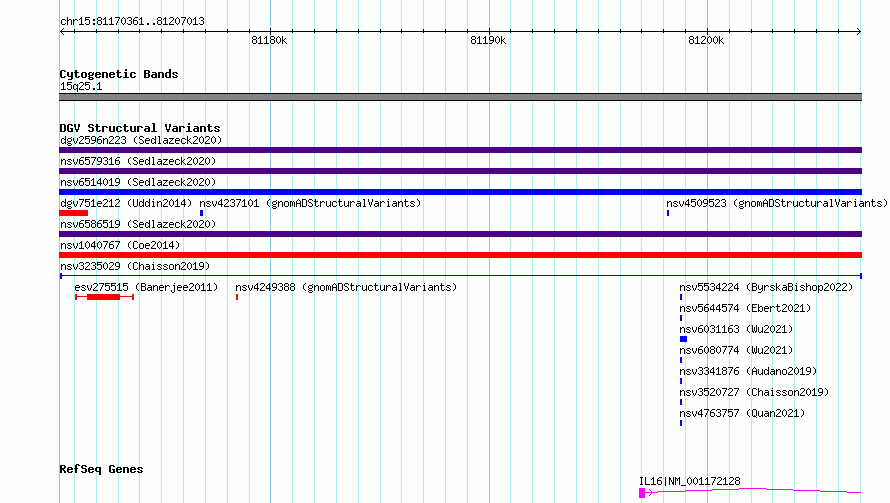
Task: Open variant nsv4249388 (gnomADStructuralVariants) label
Action: coord(346,287)
